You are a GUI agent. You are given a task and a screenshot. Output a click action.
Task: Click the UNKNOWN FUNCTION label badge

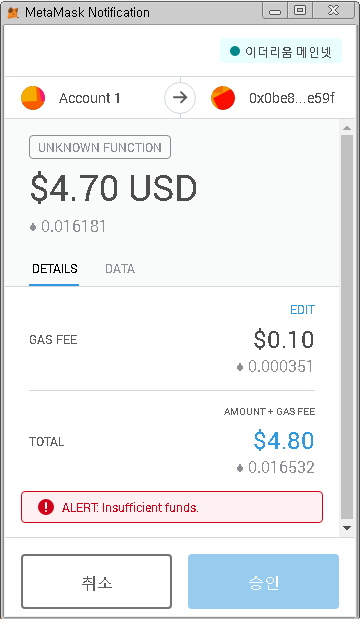click(x=100, y=148)
